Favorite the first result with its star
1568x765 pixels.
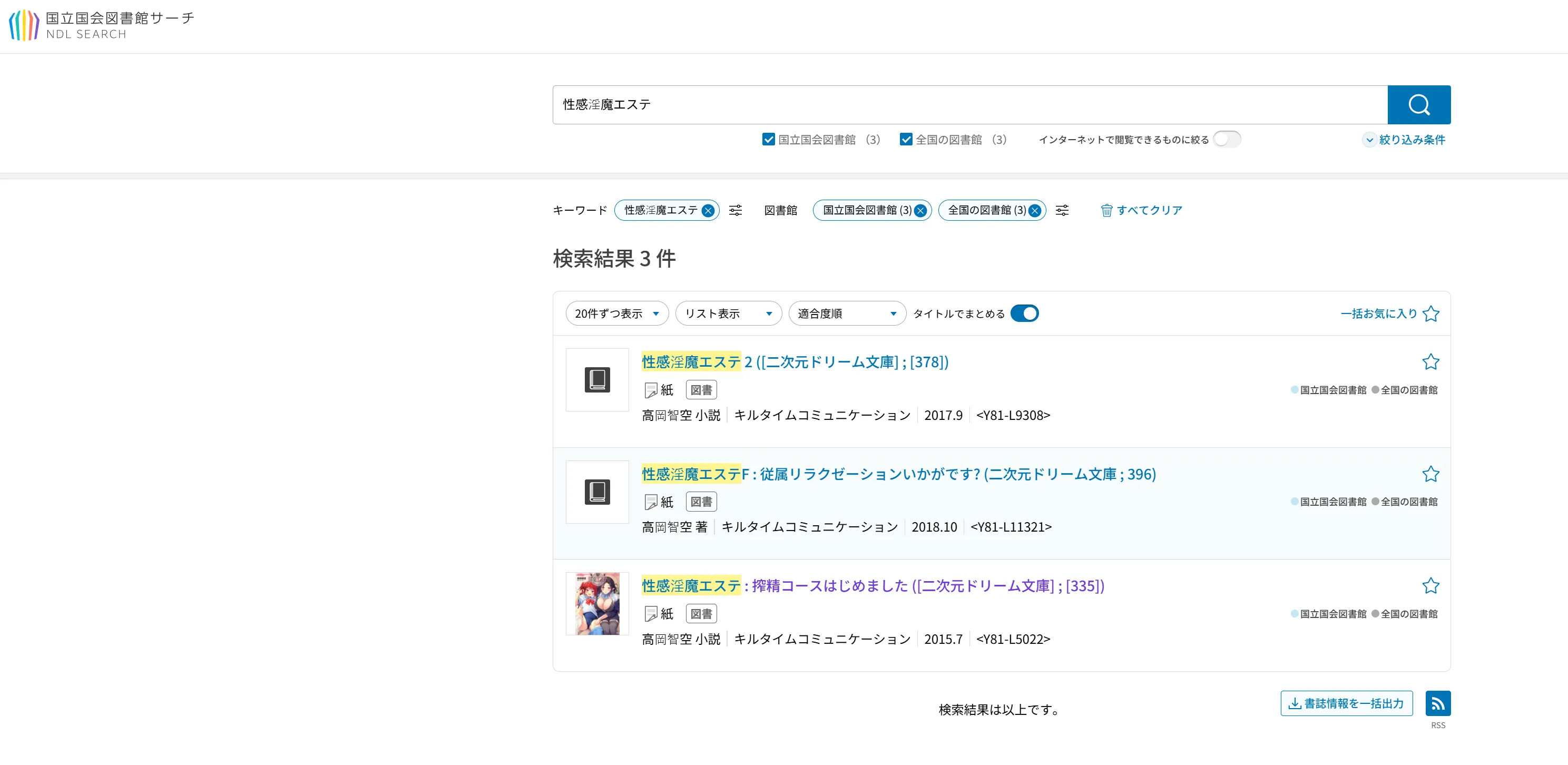coord(1430,362)
